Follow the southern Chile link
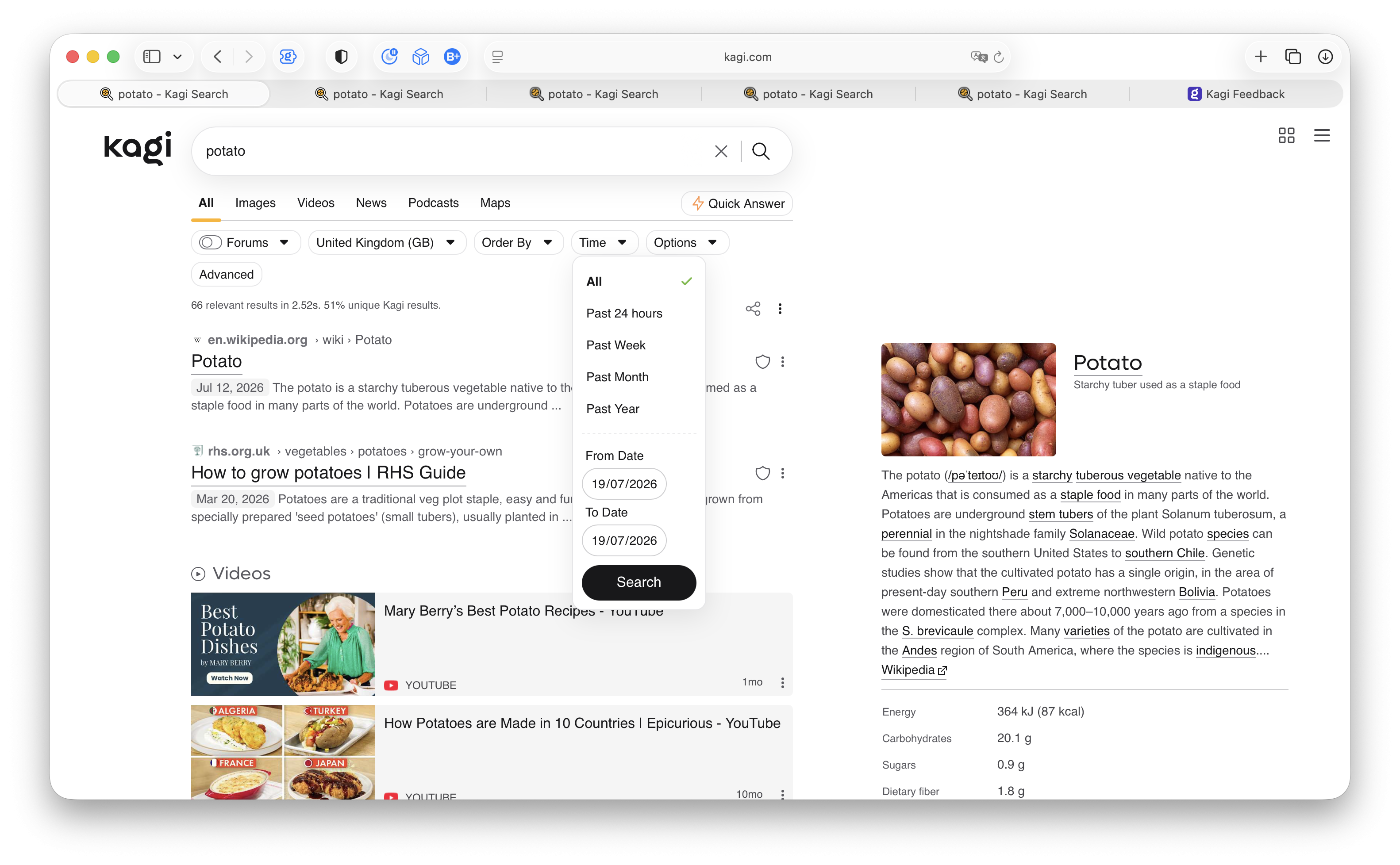This screenshot has height=865, width=1400. coord(1164,553)
